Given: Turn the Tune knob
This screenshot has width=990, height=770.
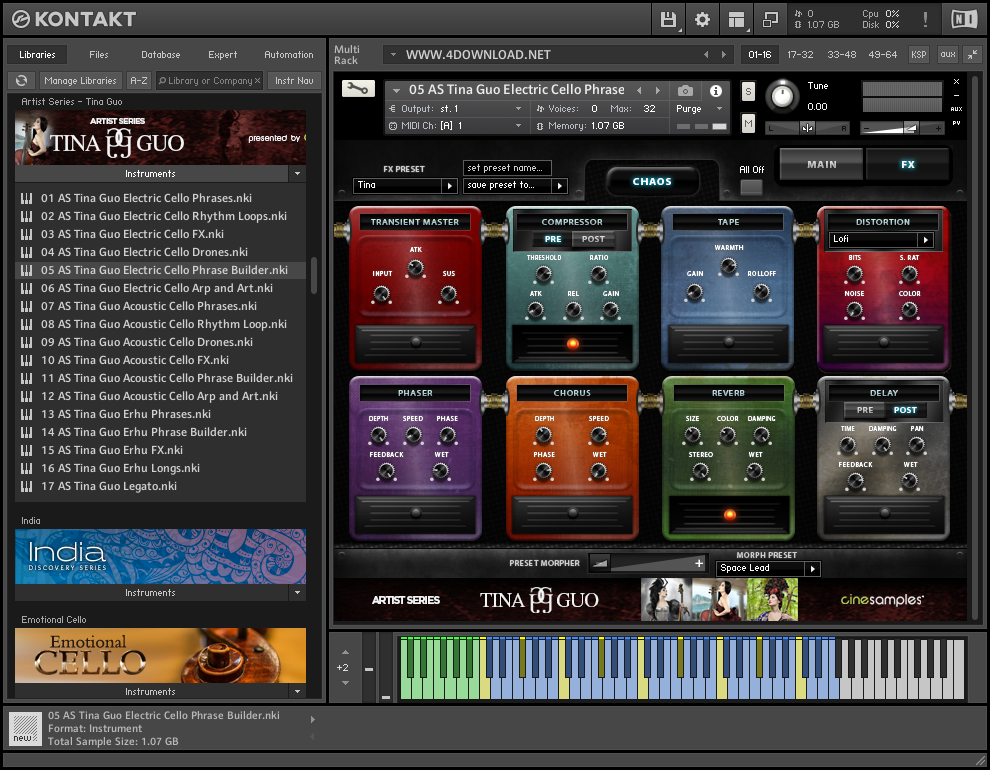Looking at the screenshot, I should pos(782,96).
